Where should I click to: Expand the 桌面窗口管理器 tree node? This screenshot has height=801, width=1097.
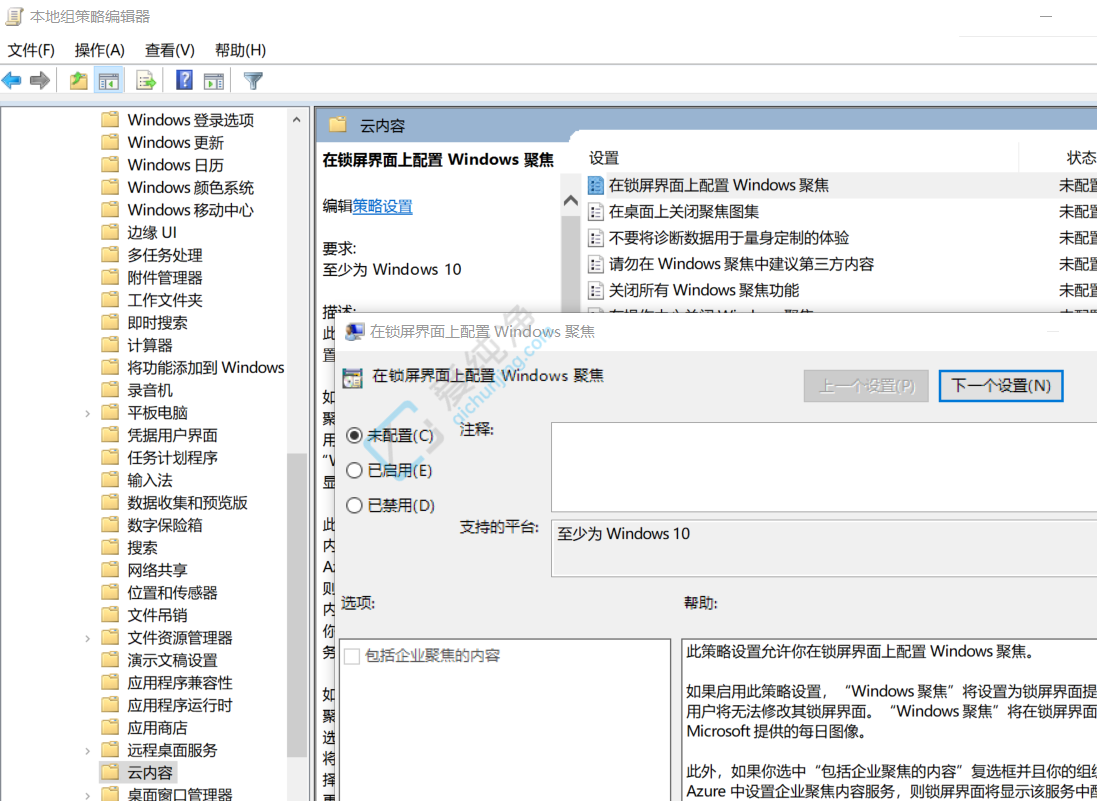(x=87, y=795)
